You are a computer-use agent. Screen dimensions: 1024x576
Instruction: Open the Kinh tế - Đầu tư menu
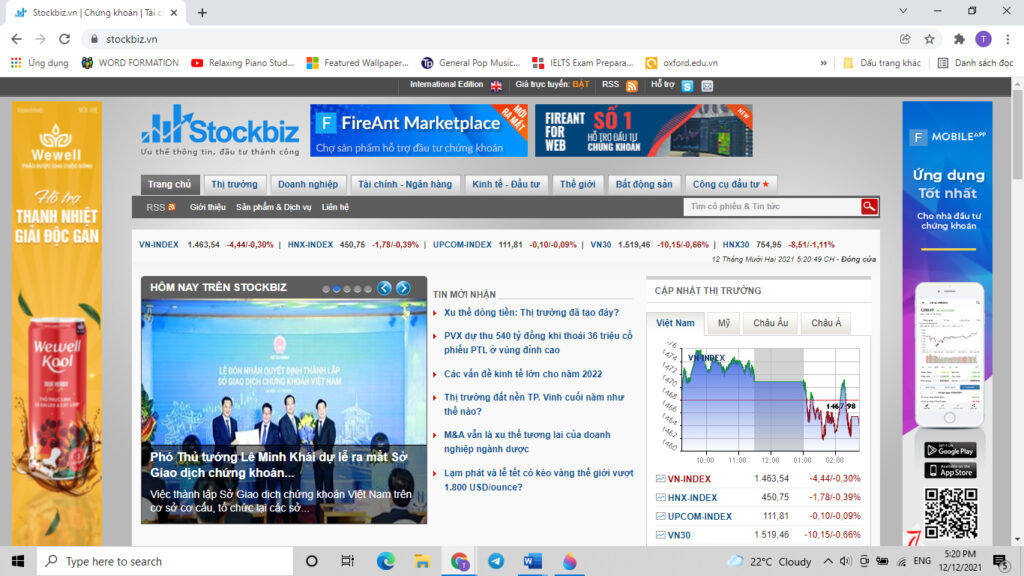tap(506, 184)
